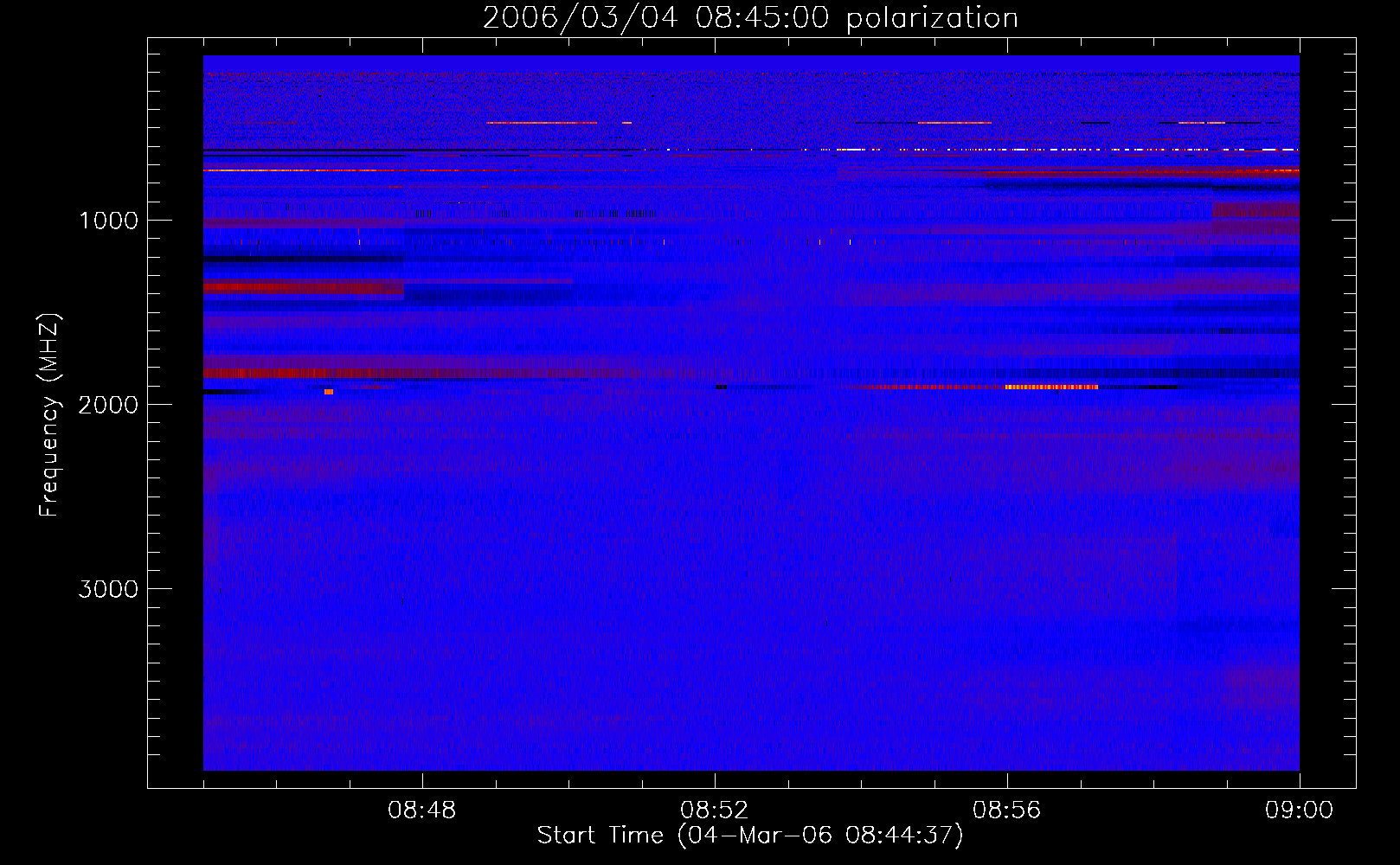Click the 08:56 time tick label
Image resolution: width=1400 pixels, height=865 pixels.
[1007, 811]
